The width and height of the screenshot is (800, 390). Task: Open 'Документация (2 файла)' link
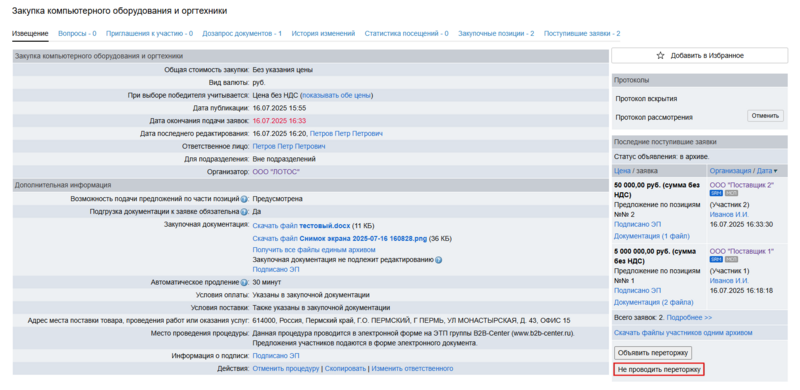pyautogui.click(x=653, y=302)
